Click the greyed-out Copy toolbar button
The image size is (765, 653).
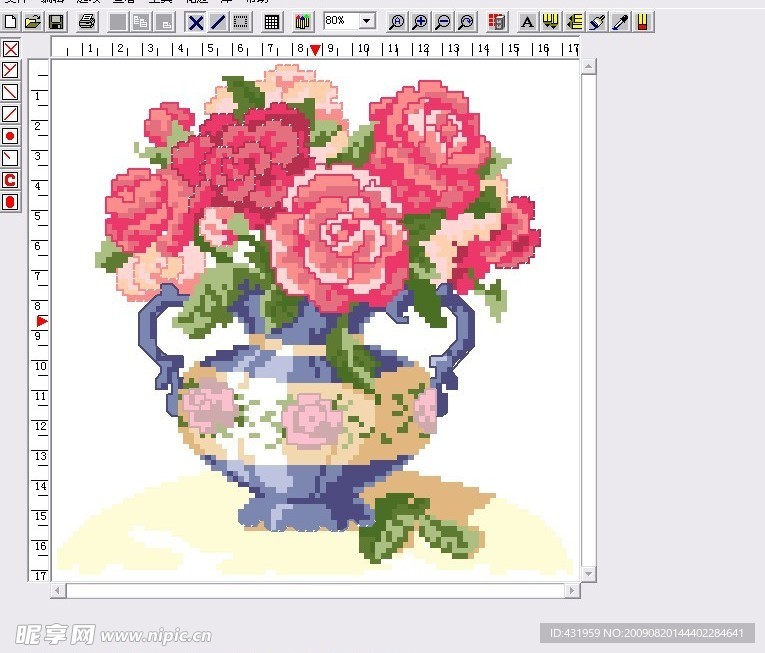pos(141,22)
